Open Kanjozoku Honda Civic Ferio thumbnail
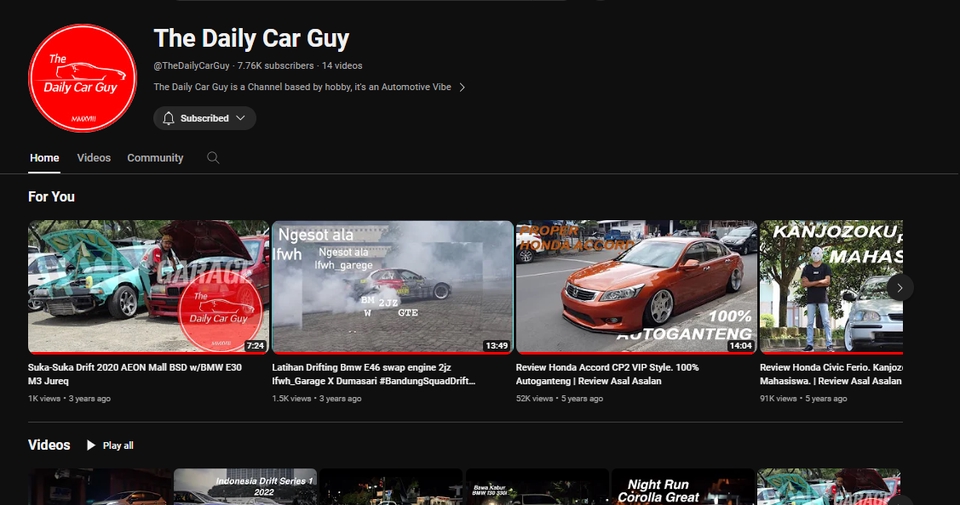This screenshot has width=960, height=505. [x=831, y=287]
